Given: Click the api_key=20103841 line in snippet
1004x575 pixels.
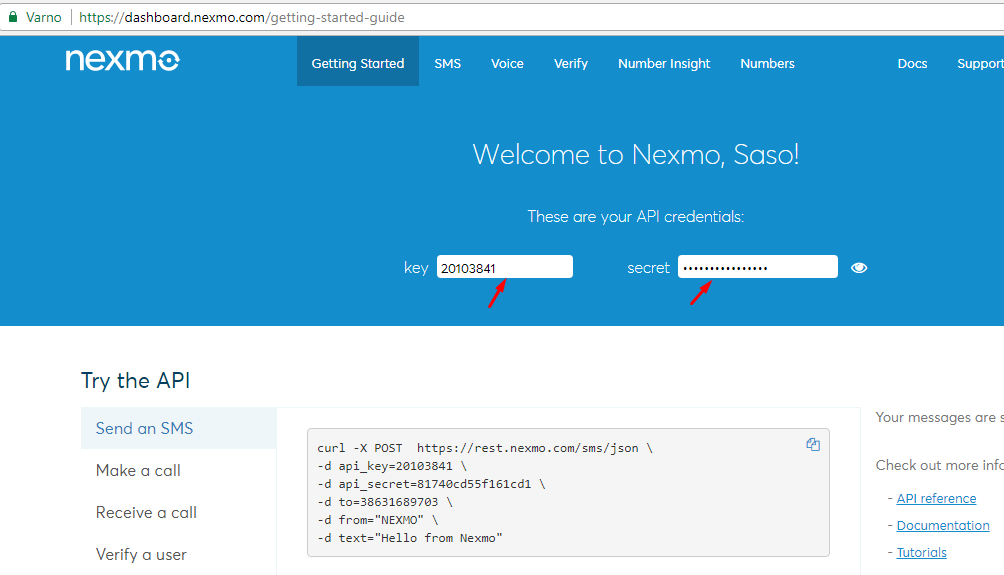Looking at the screenshot, I should 392,466.
